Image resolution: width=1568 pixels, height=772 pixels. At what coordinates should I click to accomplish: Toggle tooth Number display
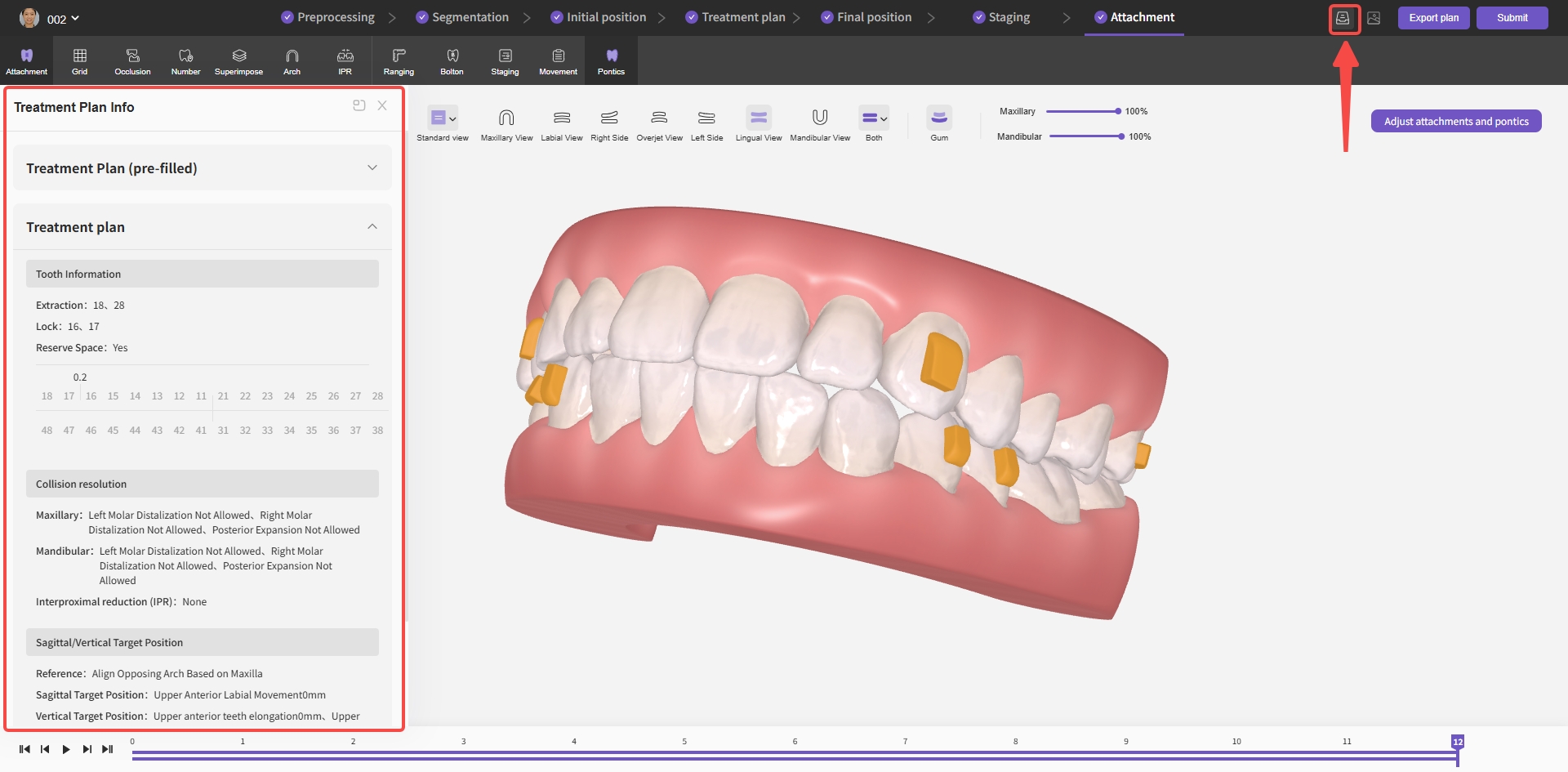pyautogui.click(x=185, y=61)
